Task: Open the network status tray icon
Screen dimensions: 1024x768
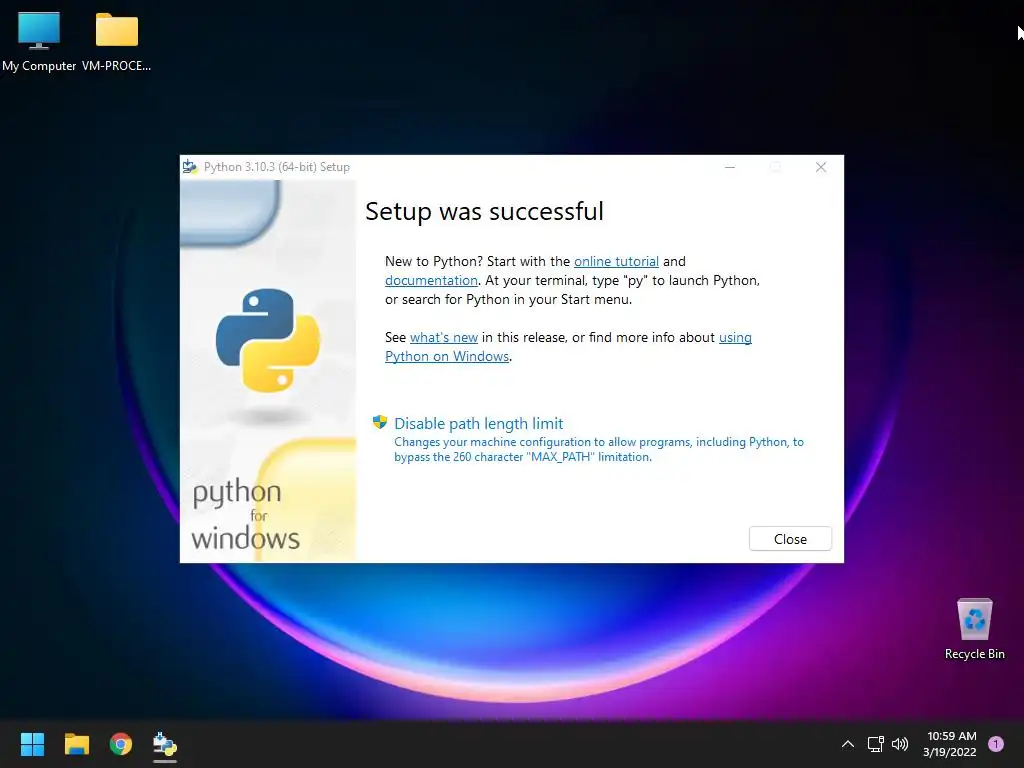Action: 875,744
